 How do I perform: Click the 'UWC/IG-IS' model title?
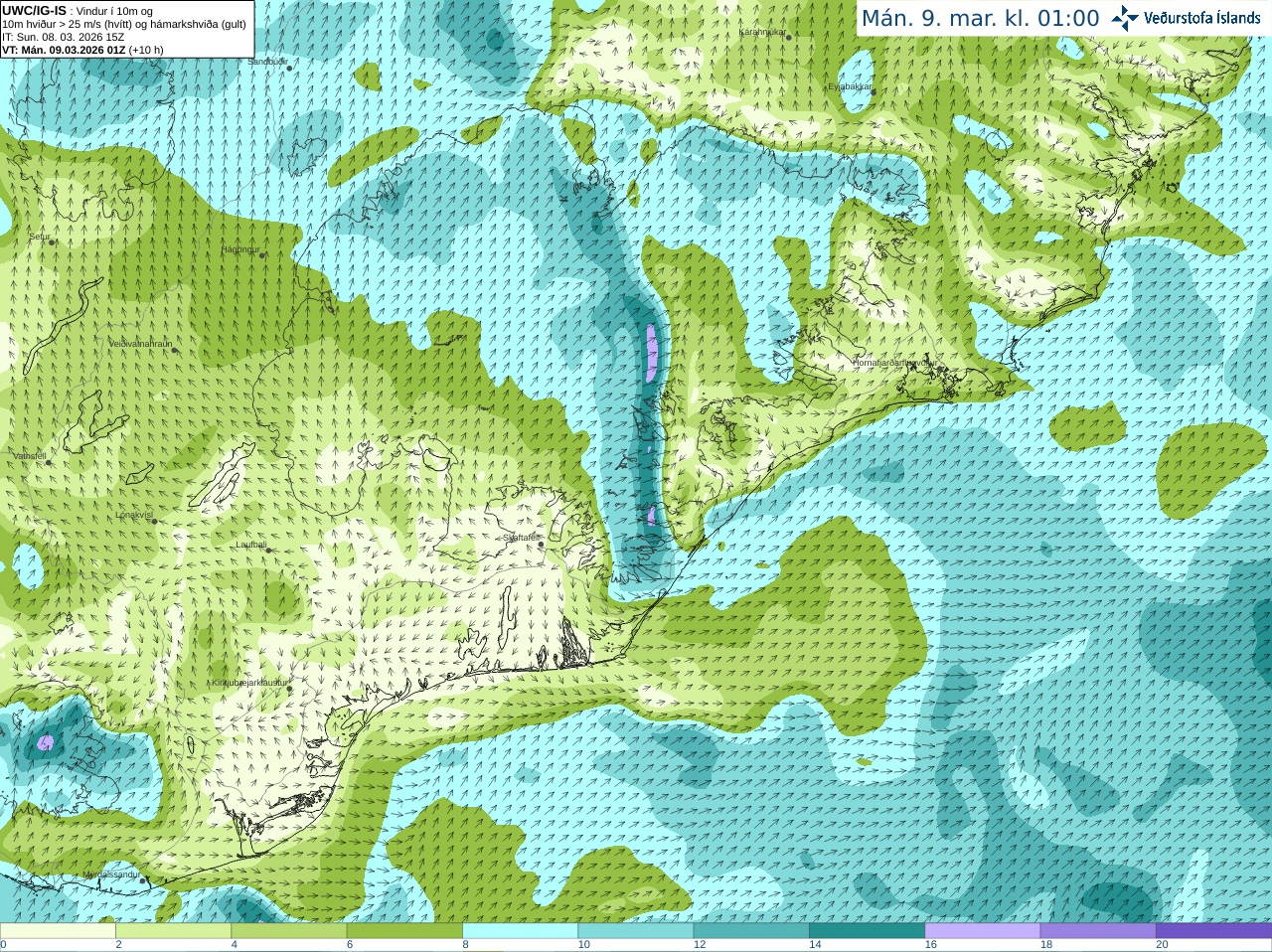[x=34, y=11]
